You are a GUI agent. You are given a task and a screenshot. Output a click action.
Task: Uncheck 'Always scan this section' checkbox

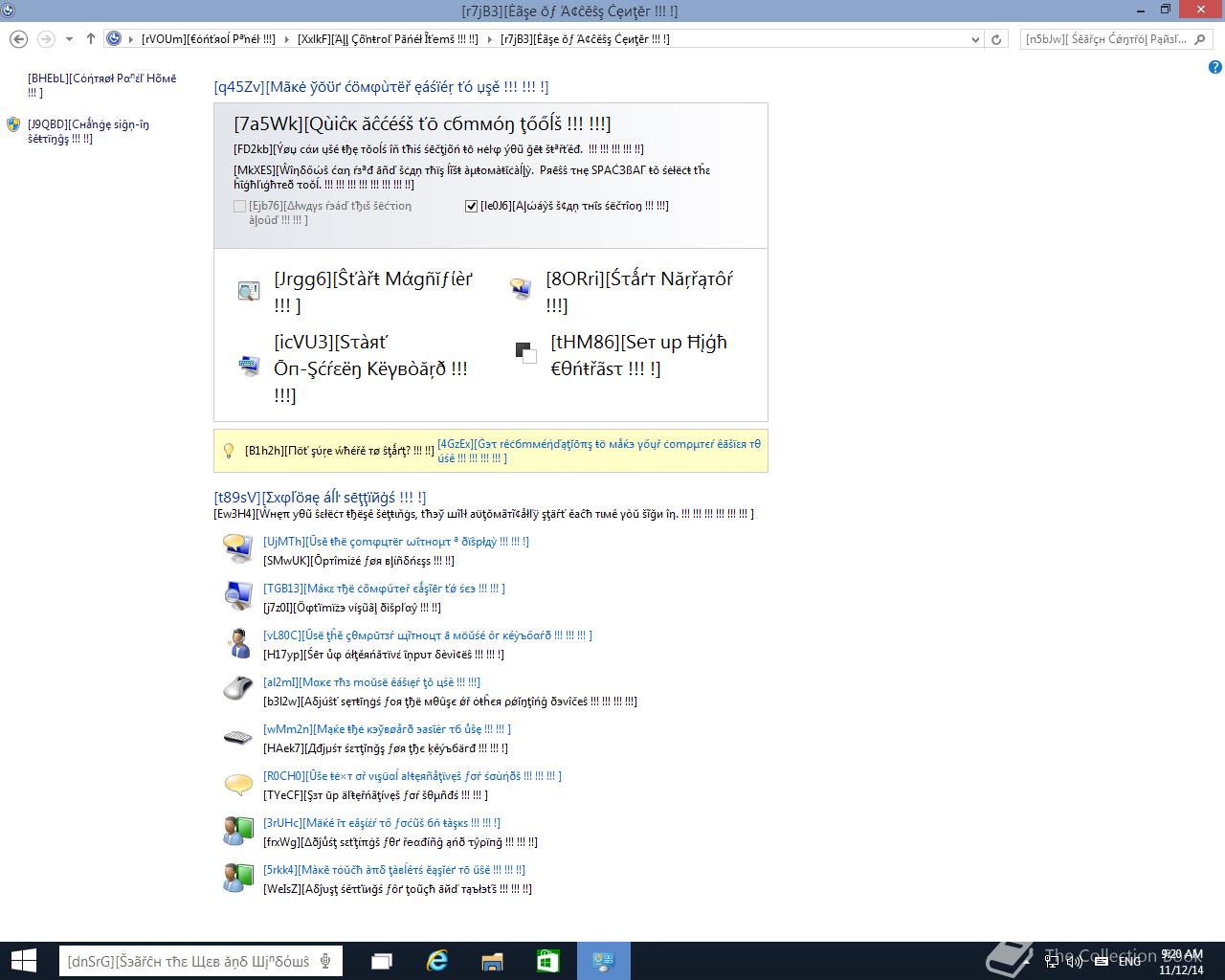click(471, 206)
